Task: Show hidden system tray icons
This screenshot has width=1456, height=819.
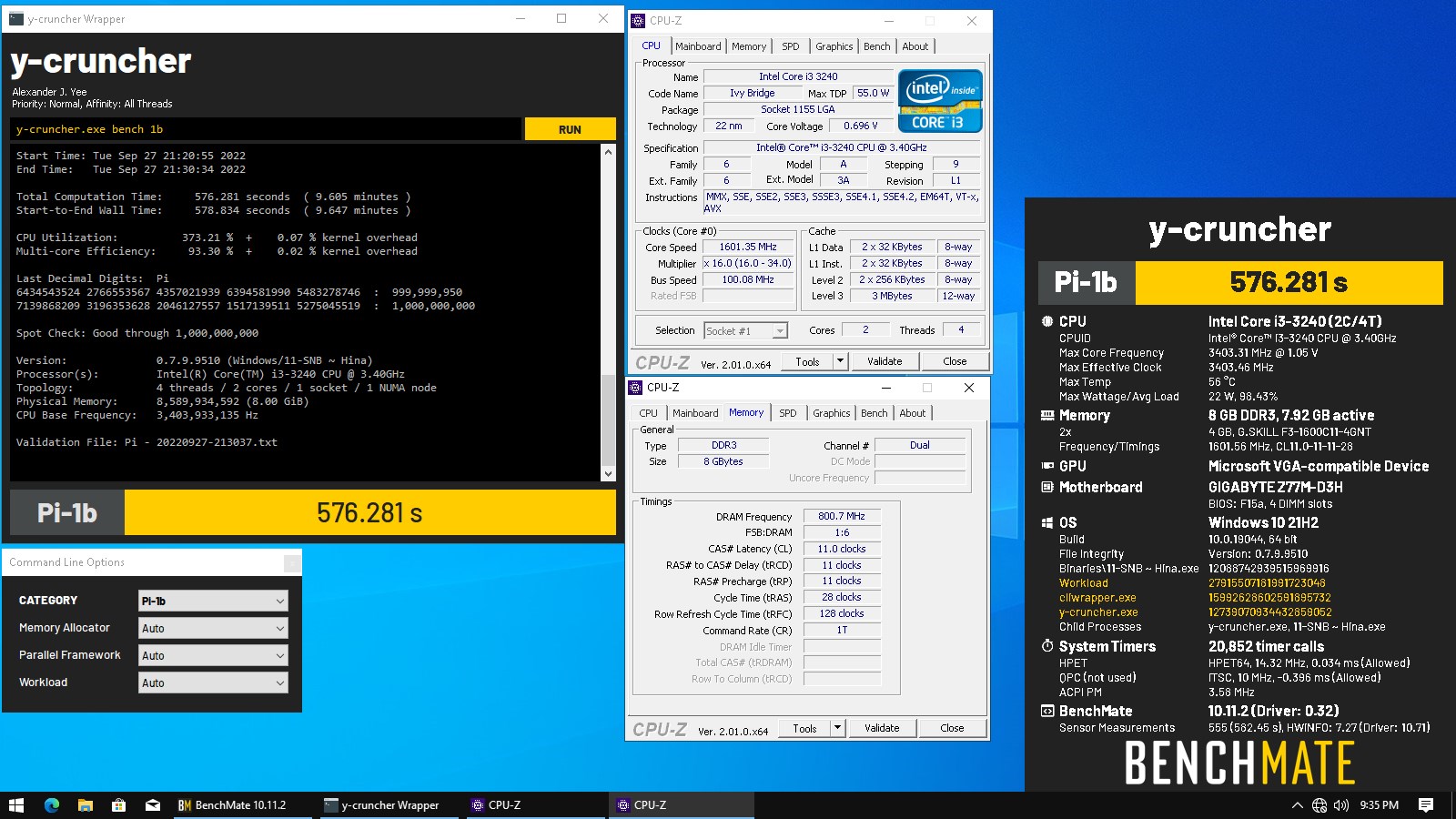Action: point(1297,805)
